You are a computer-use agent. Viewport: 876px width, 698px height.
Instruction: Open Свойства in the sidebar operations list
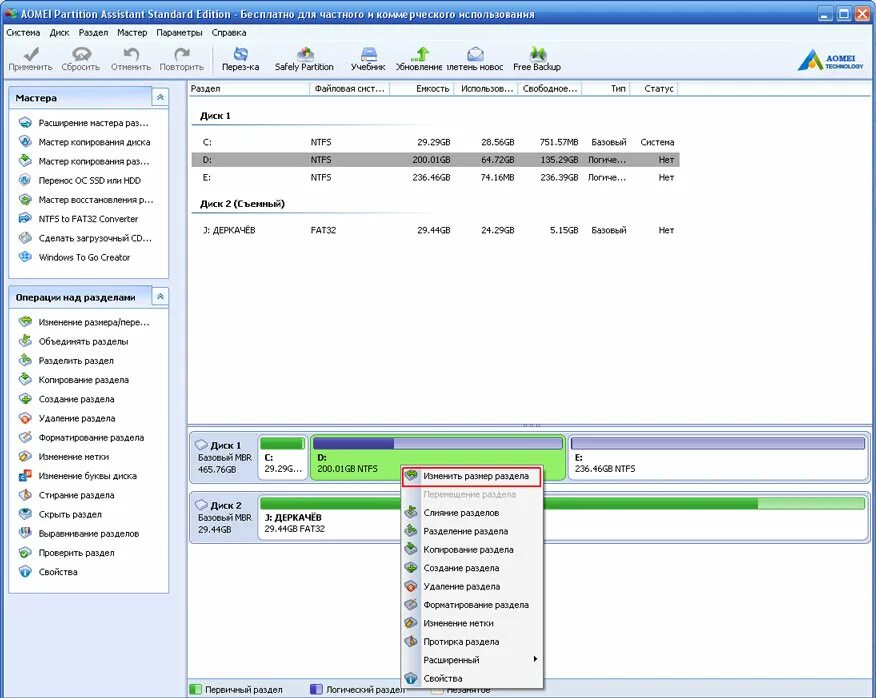[x=58, y=572]
